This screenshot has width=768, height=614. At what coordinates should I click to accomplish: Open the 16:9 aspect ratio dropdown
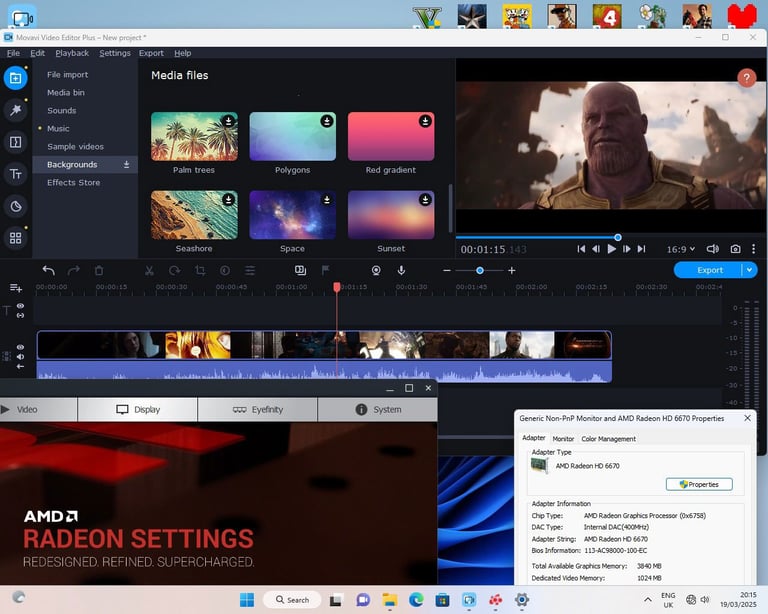681,249
